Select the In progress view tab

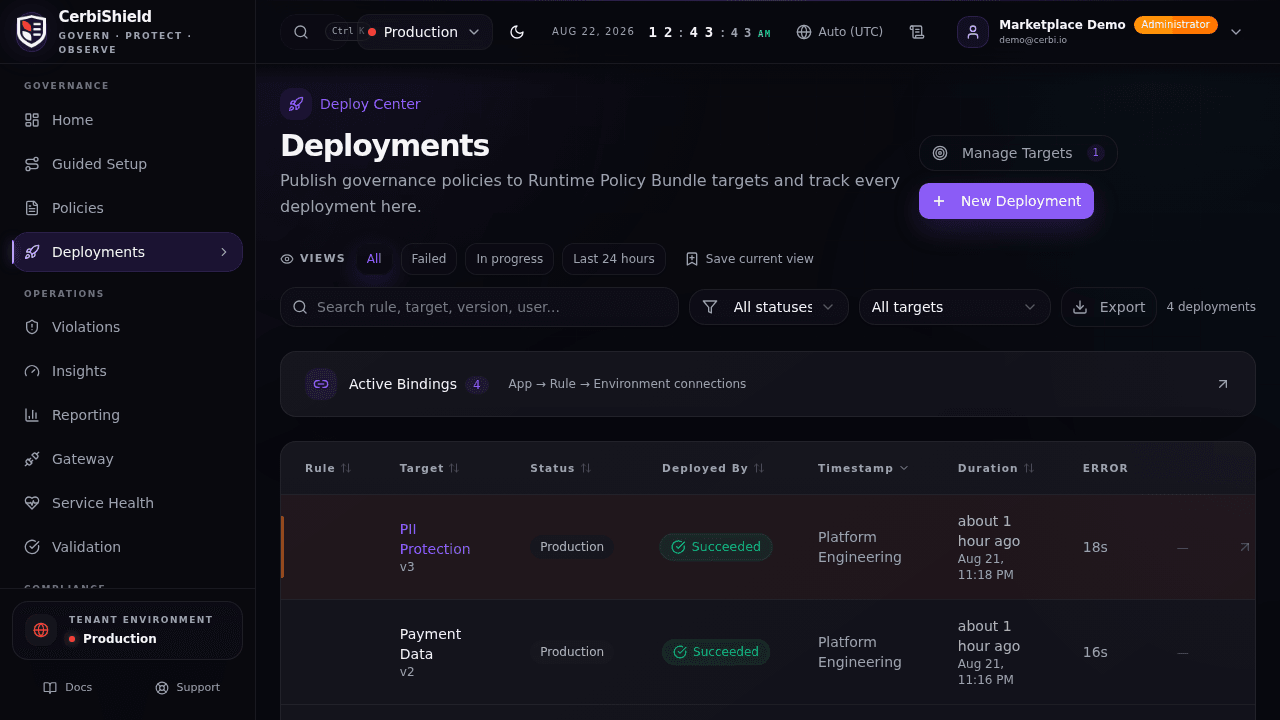coord(509,259)
